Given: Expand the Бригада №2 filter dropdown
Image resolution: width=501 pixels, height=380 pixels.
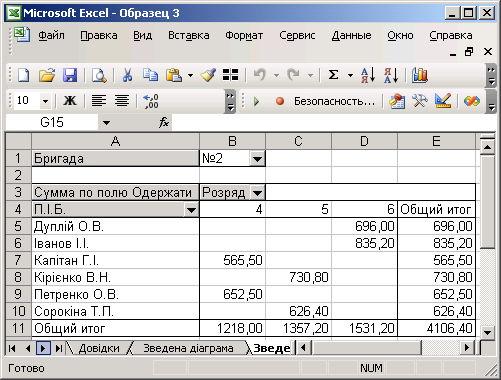Looking at the screenshot, I should pyautogui.click(x=257, y=159).
